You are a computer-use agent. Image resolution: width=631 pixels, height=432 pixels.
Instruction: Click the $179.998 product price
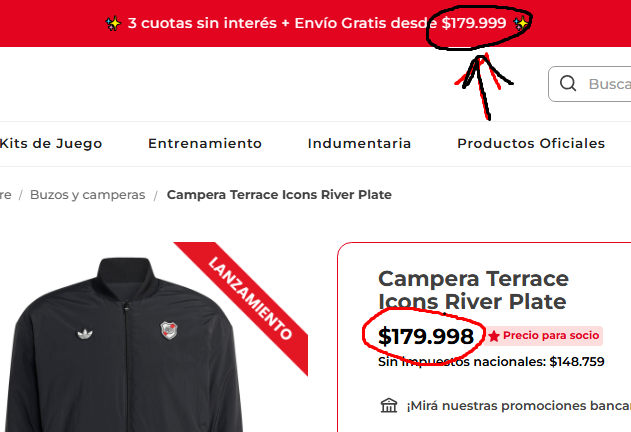(426, 336)
